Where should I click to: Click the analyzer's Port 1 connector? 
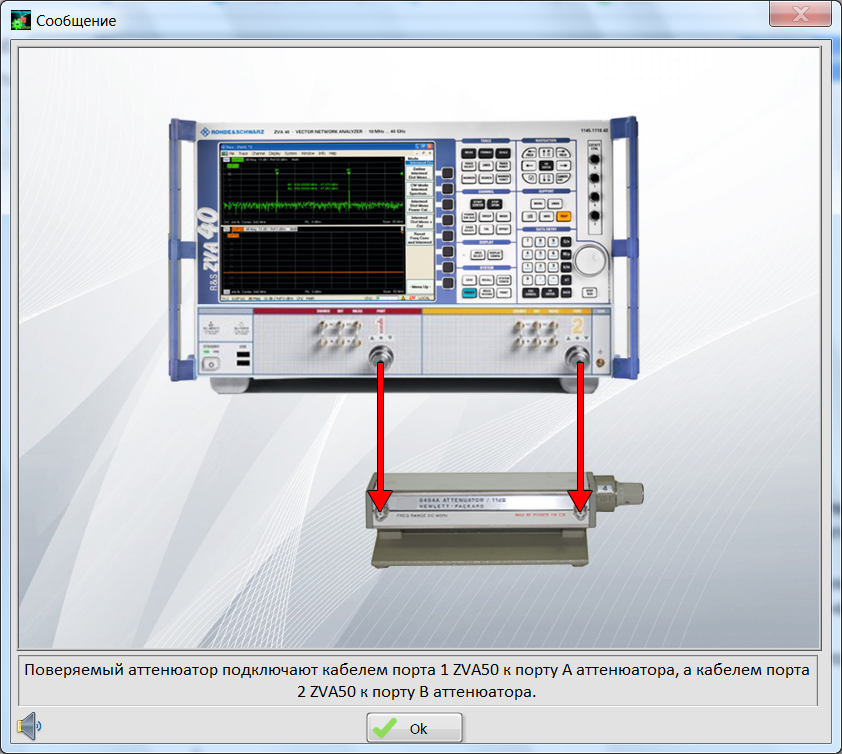coord(381,358)
